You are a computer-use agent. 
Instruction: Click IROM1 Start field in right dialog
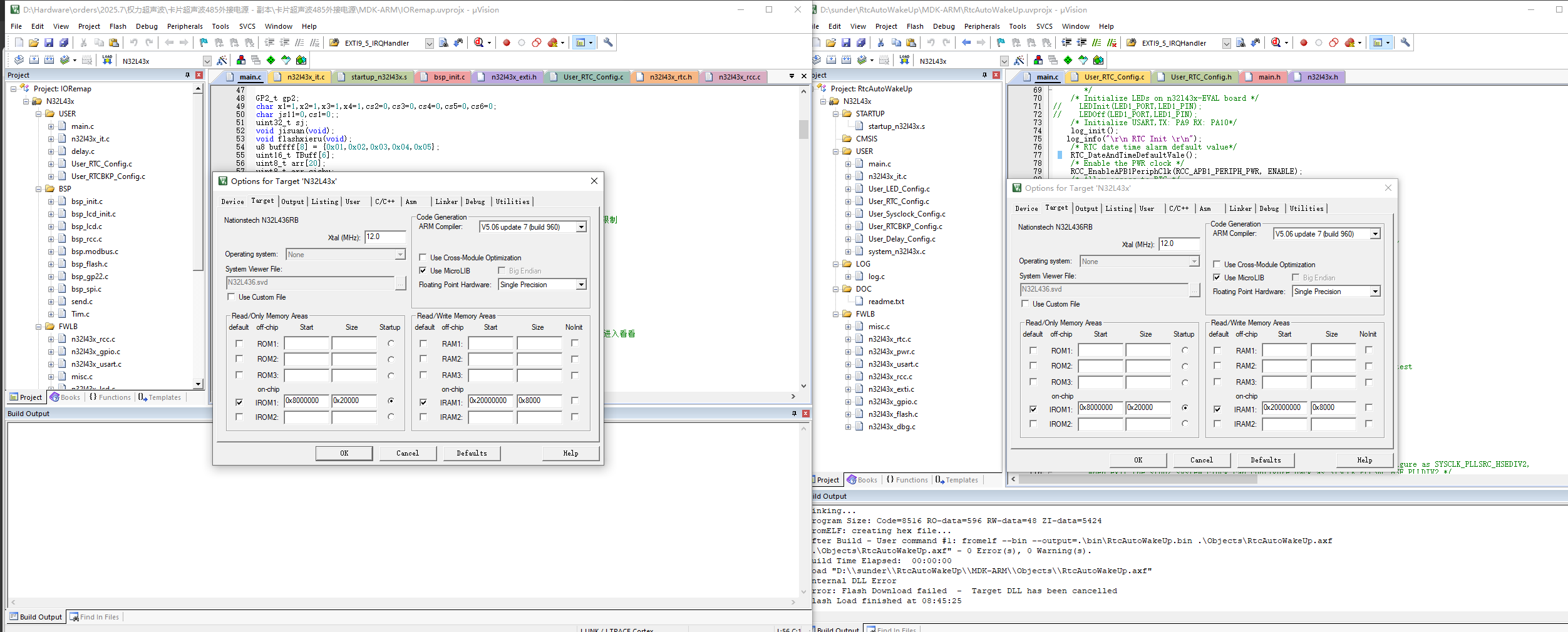(x=1101, y=407)
